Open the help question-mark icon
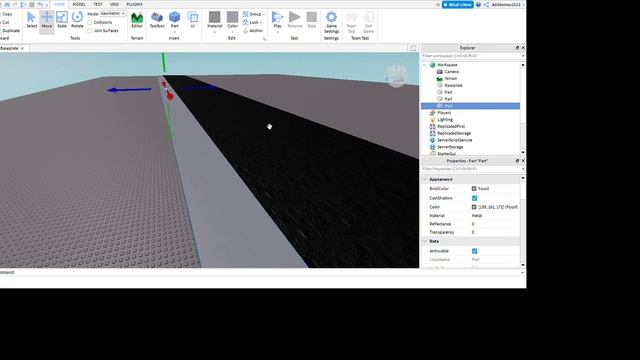The width and height of the screenshot is (640, 360). tap(478, 4)
